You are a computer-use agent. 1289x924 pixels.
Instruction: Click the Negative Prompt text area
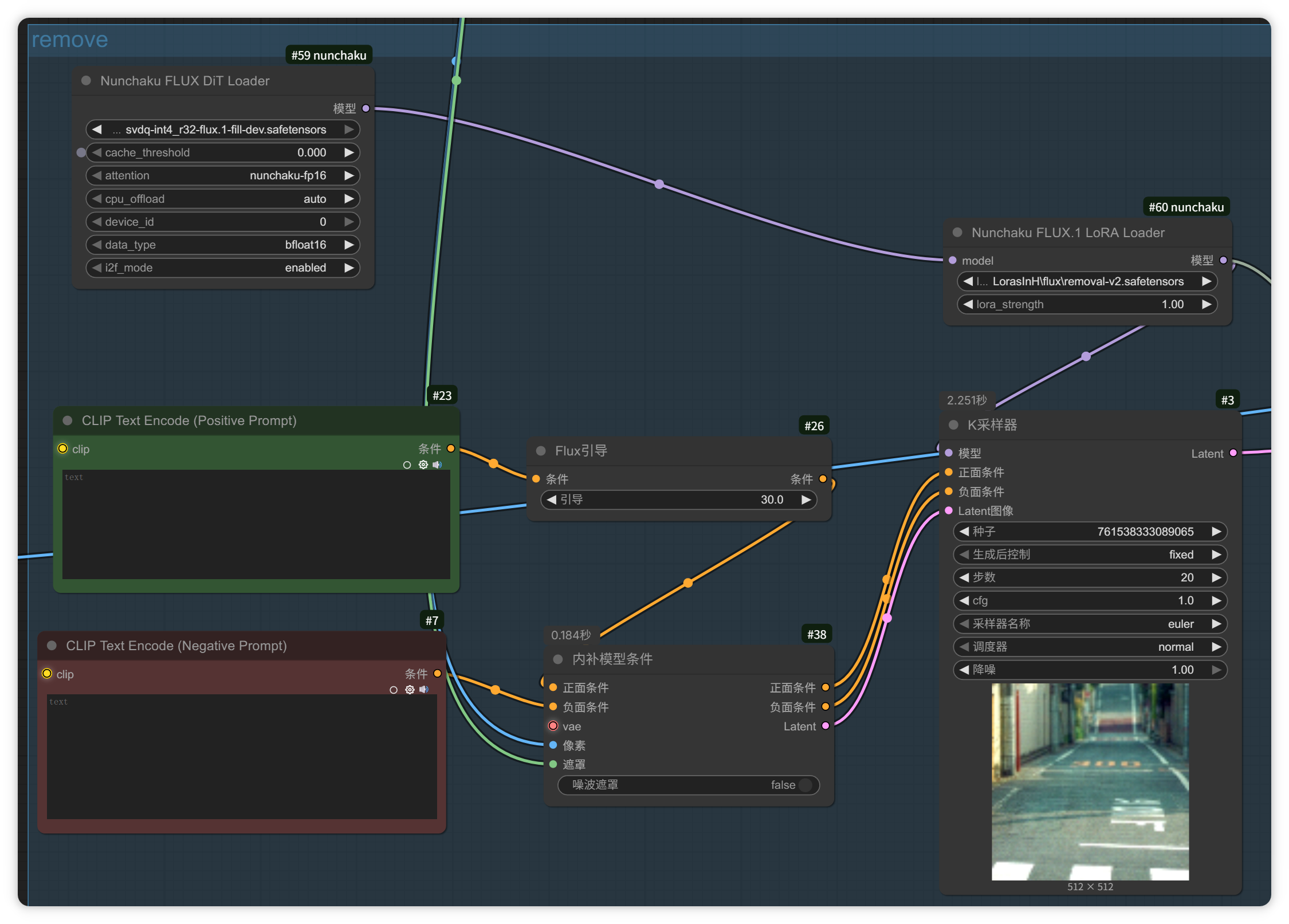242,757
